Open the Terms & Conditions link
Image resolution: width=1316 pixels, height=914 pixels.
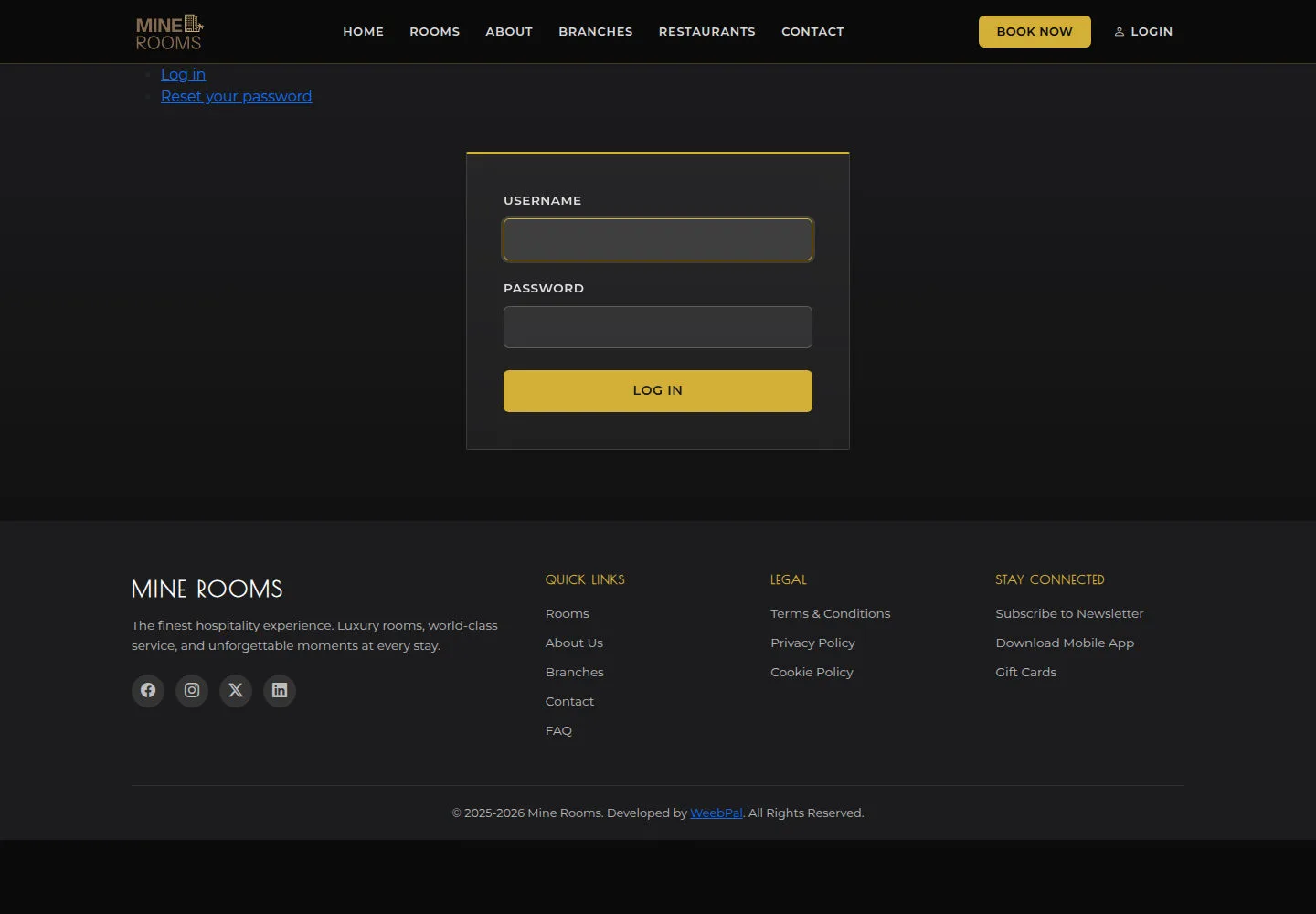coord(830,613)
